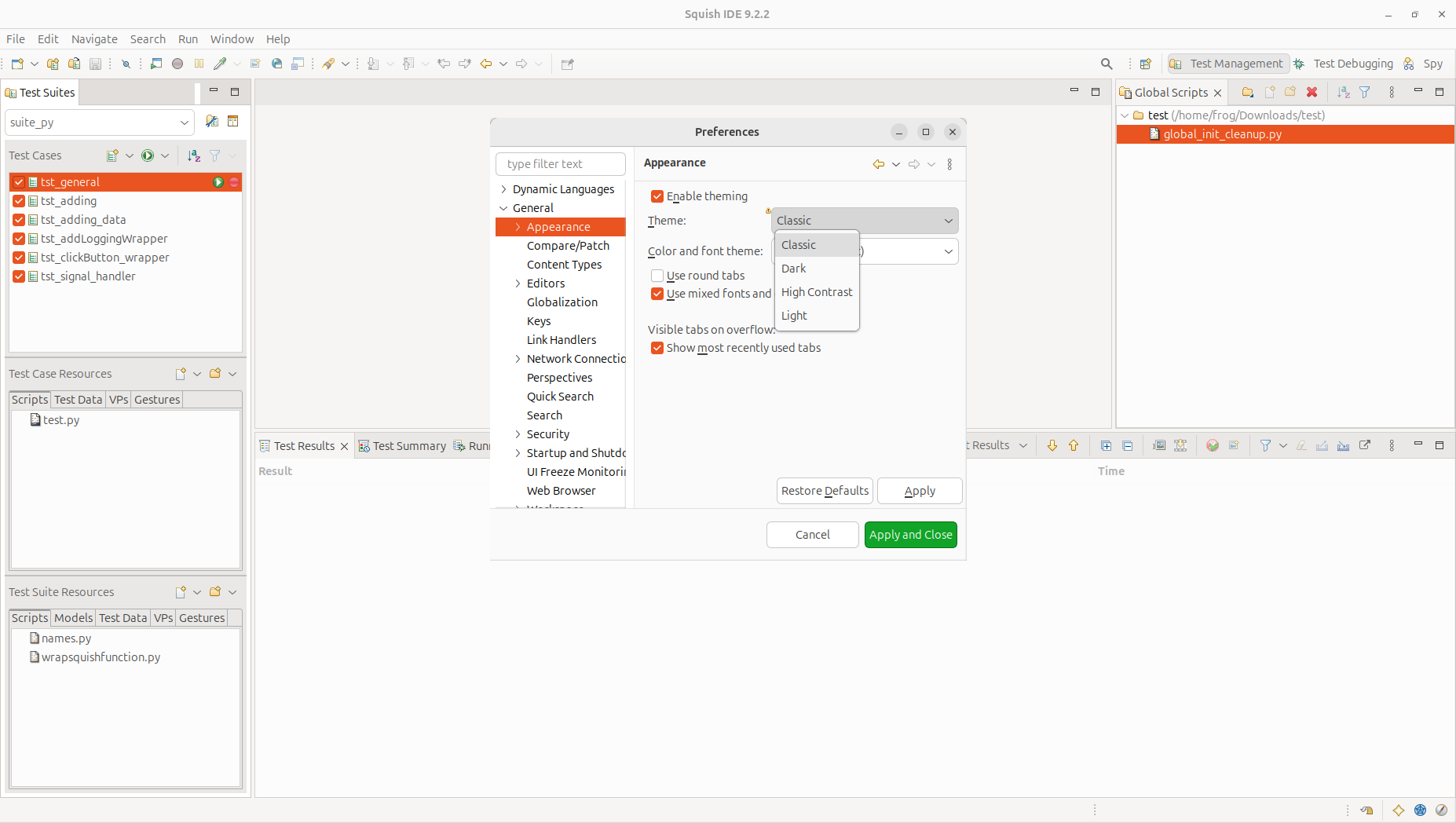Click the search magnifier icon in top toolbar
This screenshot has width=1456, height=823.
pos(1107,64)
